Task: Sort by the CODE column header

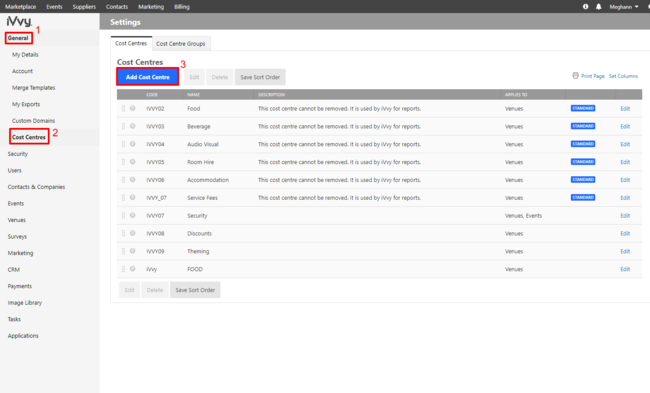Action: click(x=152, y=95)
